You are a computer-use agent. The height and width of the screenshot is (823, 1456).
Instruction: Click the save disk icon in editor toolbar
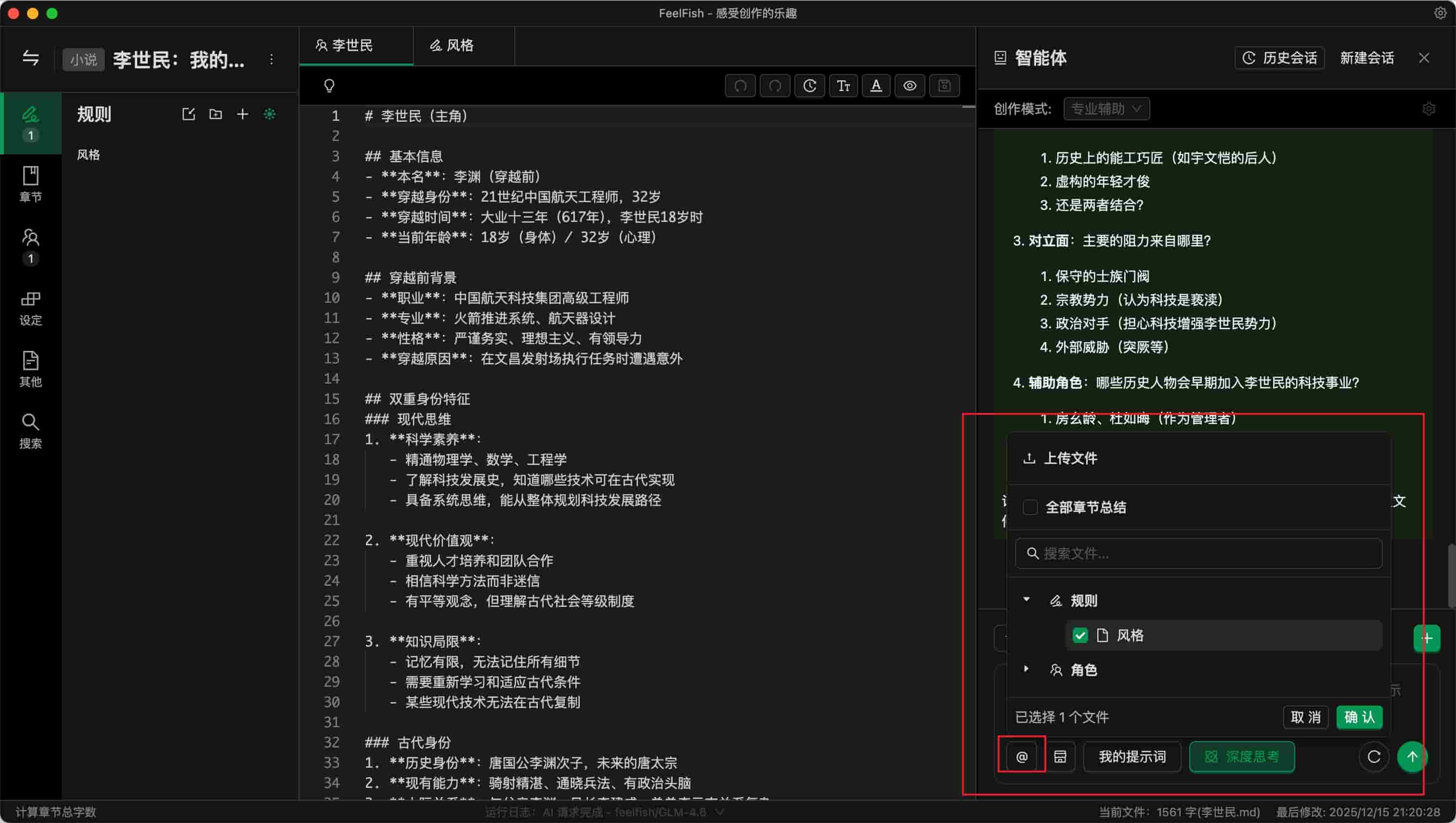[944, 86]
